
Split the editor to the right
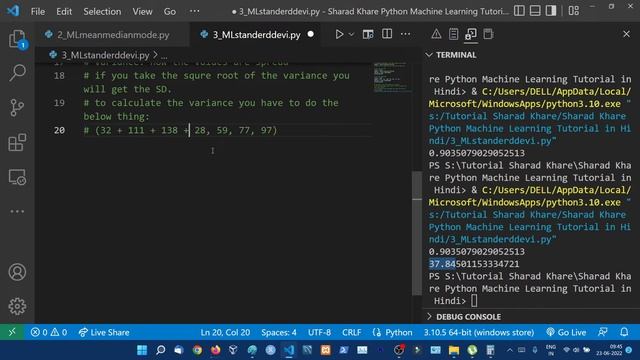click(387, 34)
